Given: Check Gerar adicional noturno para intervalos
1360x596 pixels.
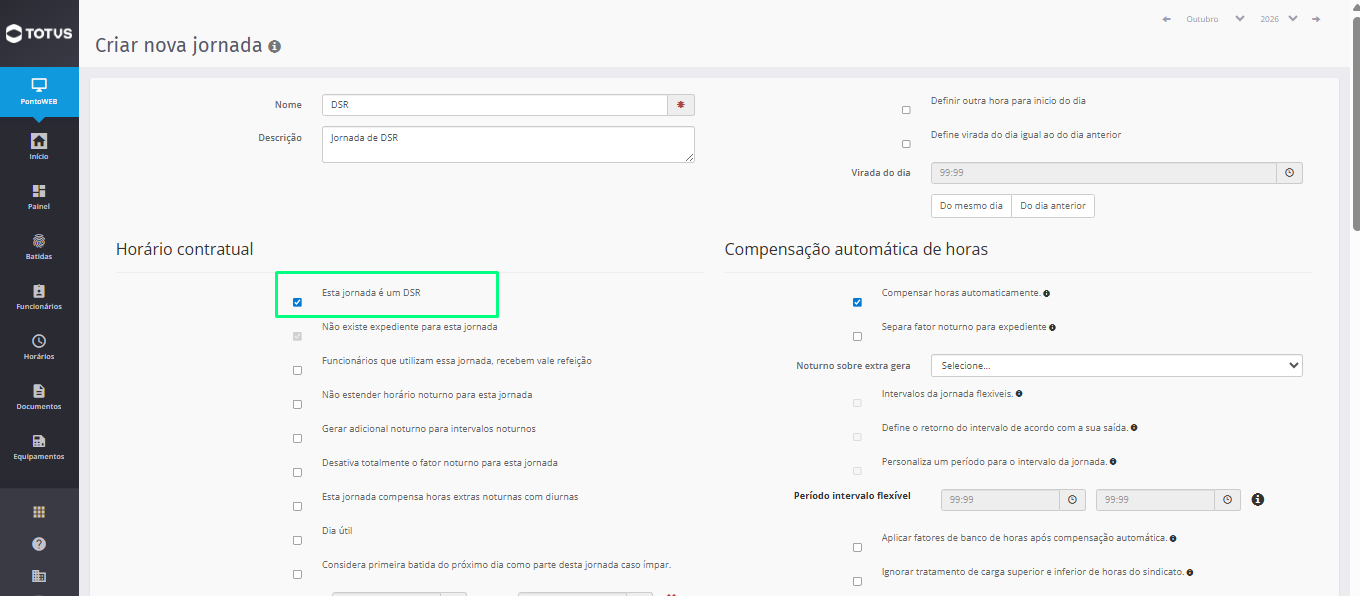Looking at the screenshot, I should click(297, 438).
